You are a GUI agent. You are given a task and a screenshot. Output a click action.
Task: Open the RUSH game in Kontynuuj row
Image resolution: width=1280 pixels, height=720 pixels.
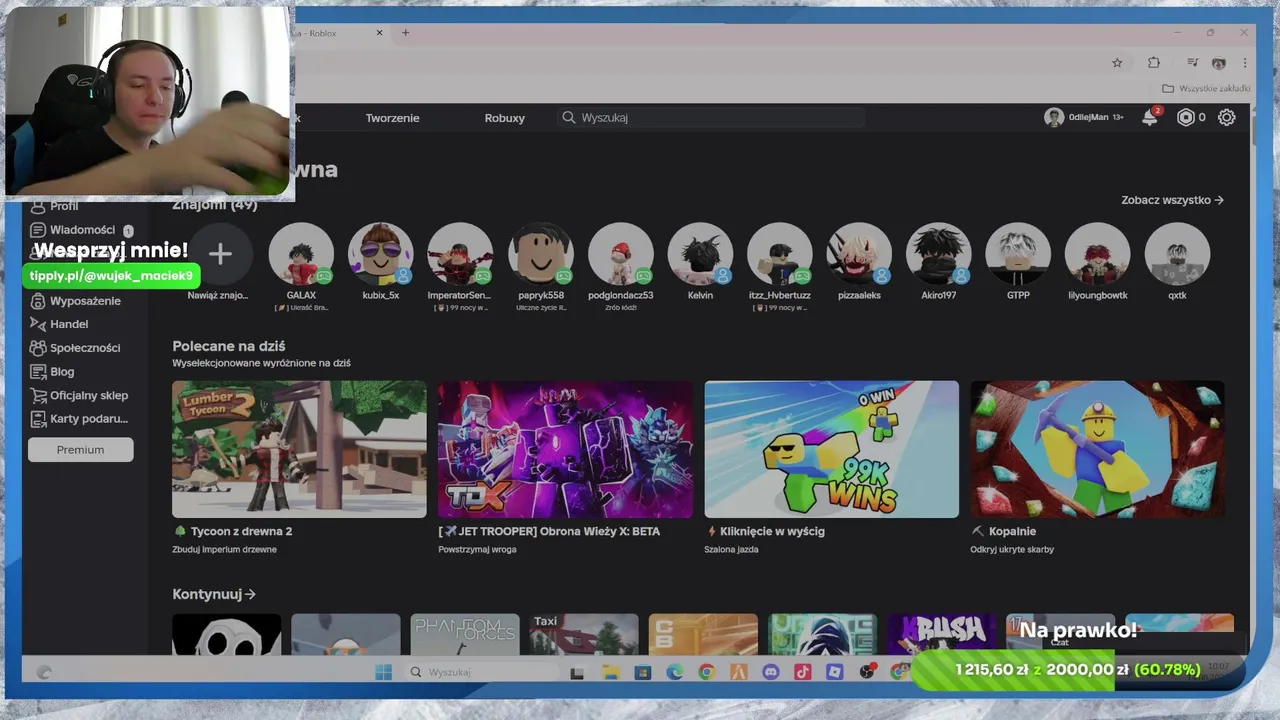(942, 634)
